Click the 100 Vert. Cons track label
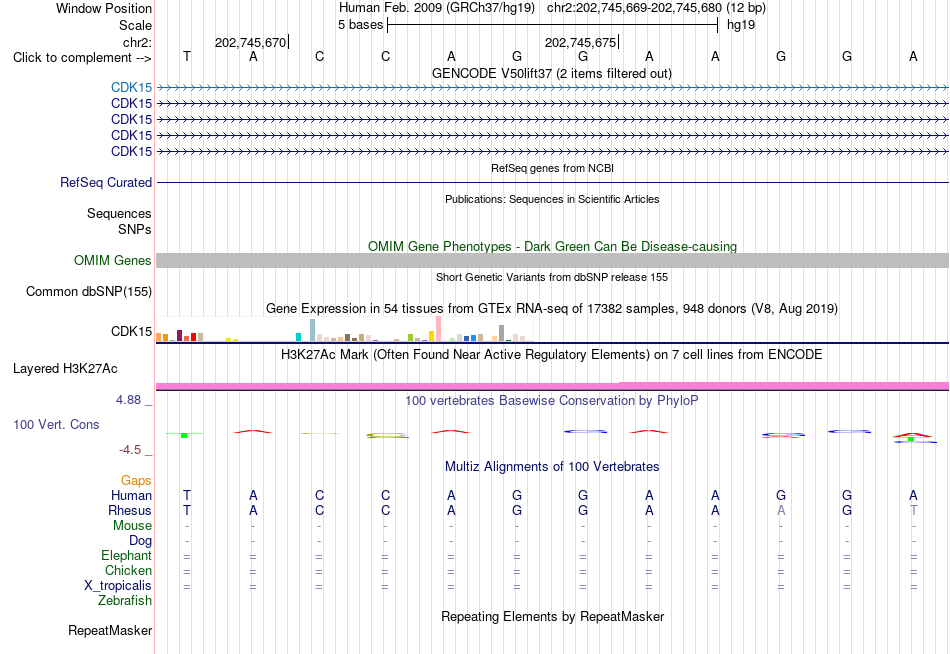950x654 pixels. tap(56, 425)
